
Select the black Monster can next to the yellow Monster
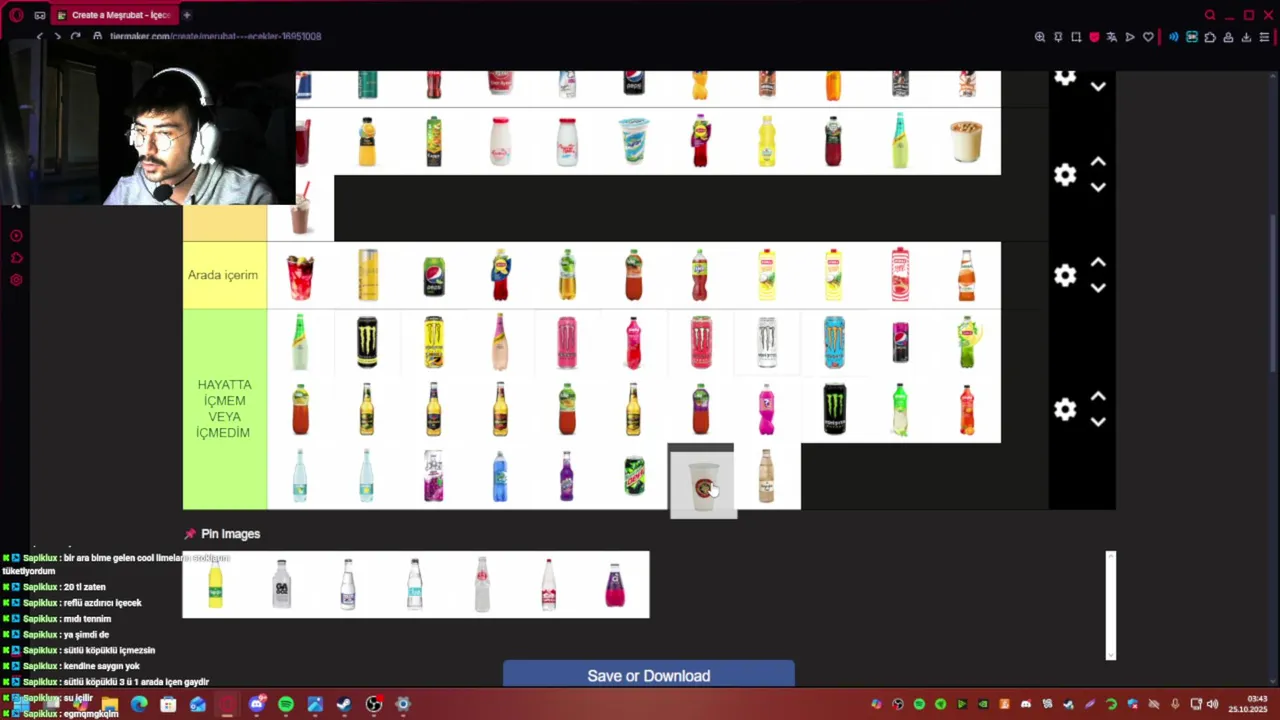[367, 342]
